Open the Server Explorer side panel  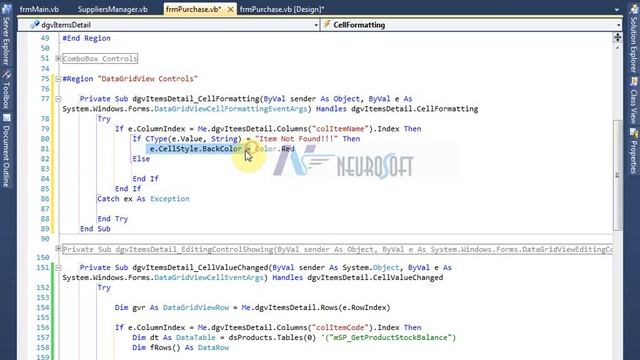[6, 40]
